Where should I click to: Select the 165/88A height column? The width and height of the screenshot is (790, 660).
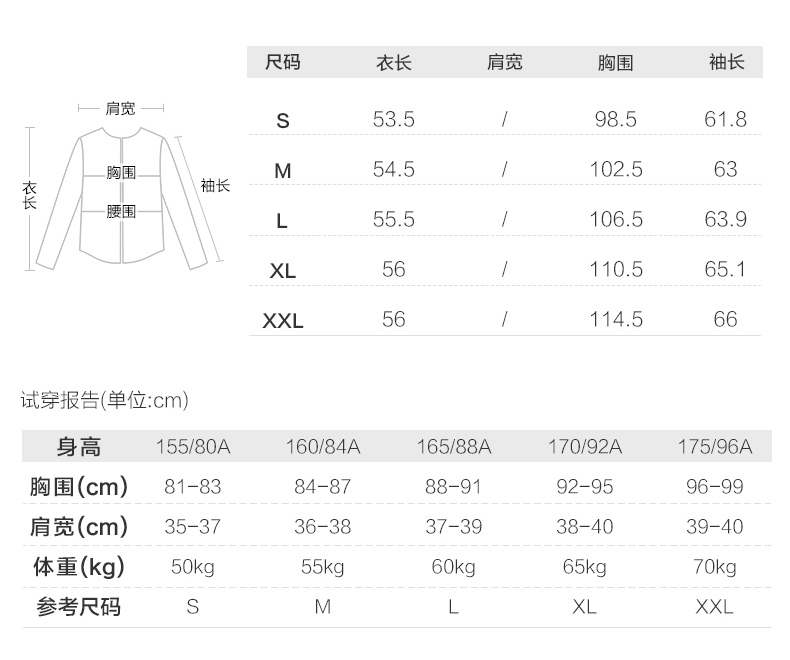pyautogui.click(x=453, y=447)
